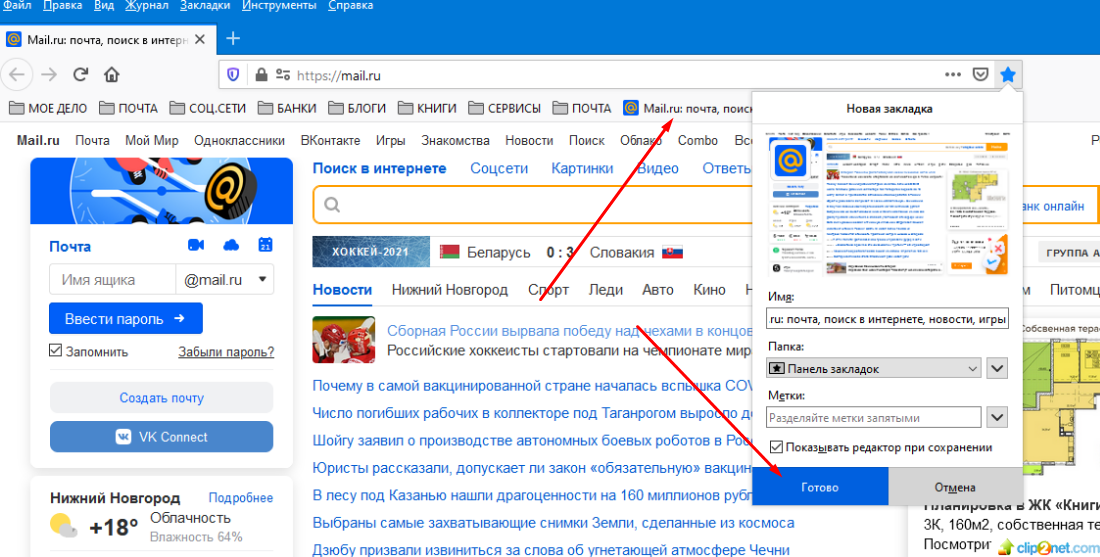
Task: Click the Имя ящика input field
Action: tap(112, 279)
